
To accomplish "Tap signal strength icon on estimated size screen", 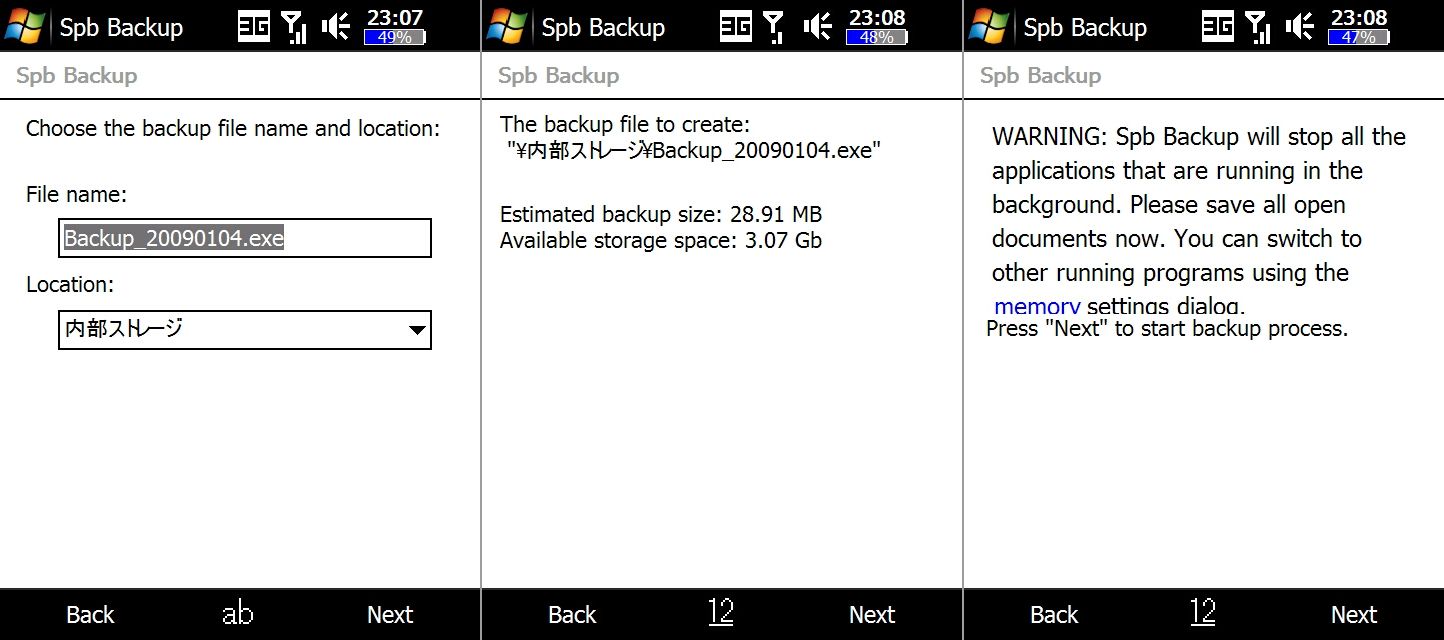I will tap(776, 27).
